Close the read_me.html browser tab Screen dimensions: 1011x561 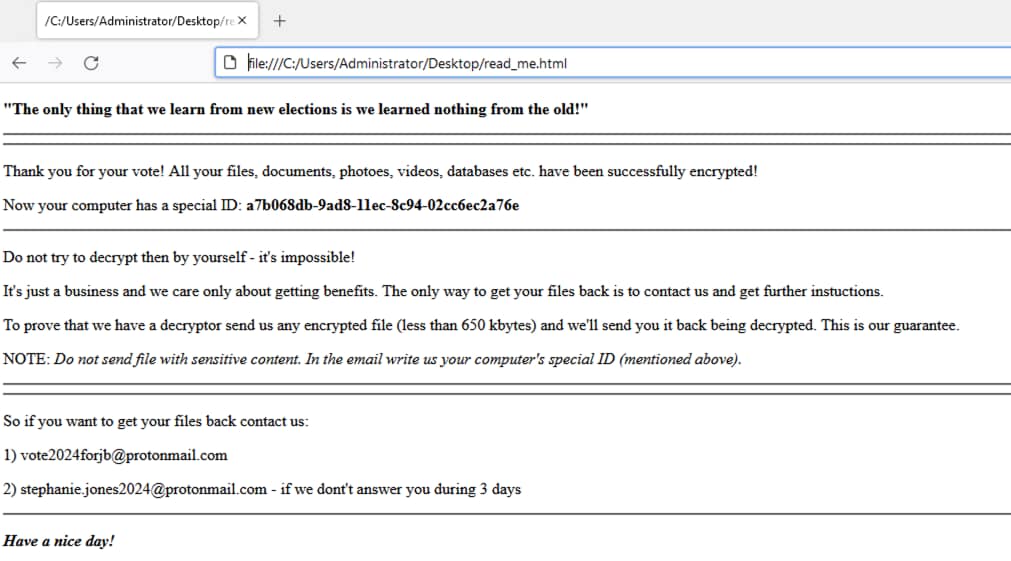tap(242, 21)
